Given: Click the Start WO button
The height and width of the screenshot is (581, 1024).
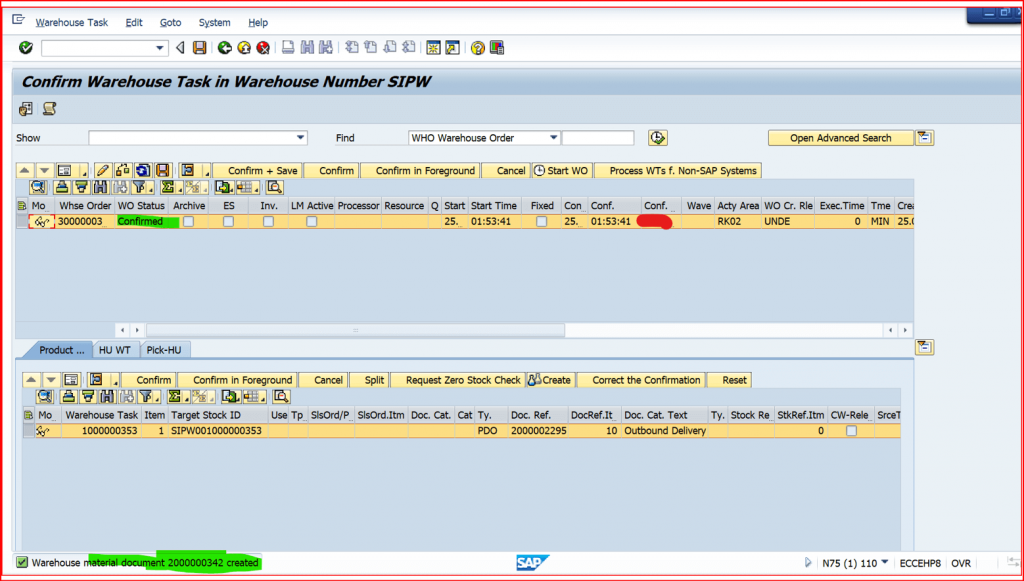Looking at the screenshot, I should (562, 170).
